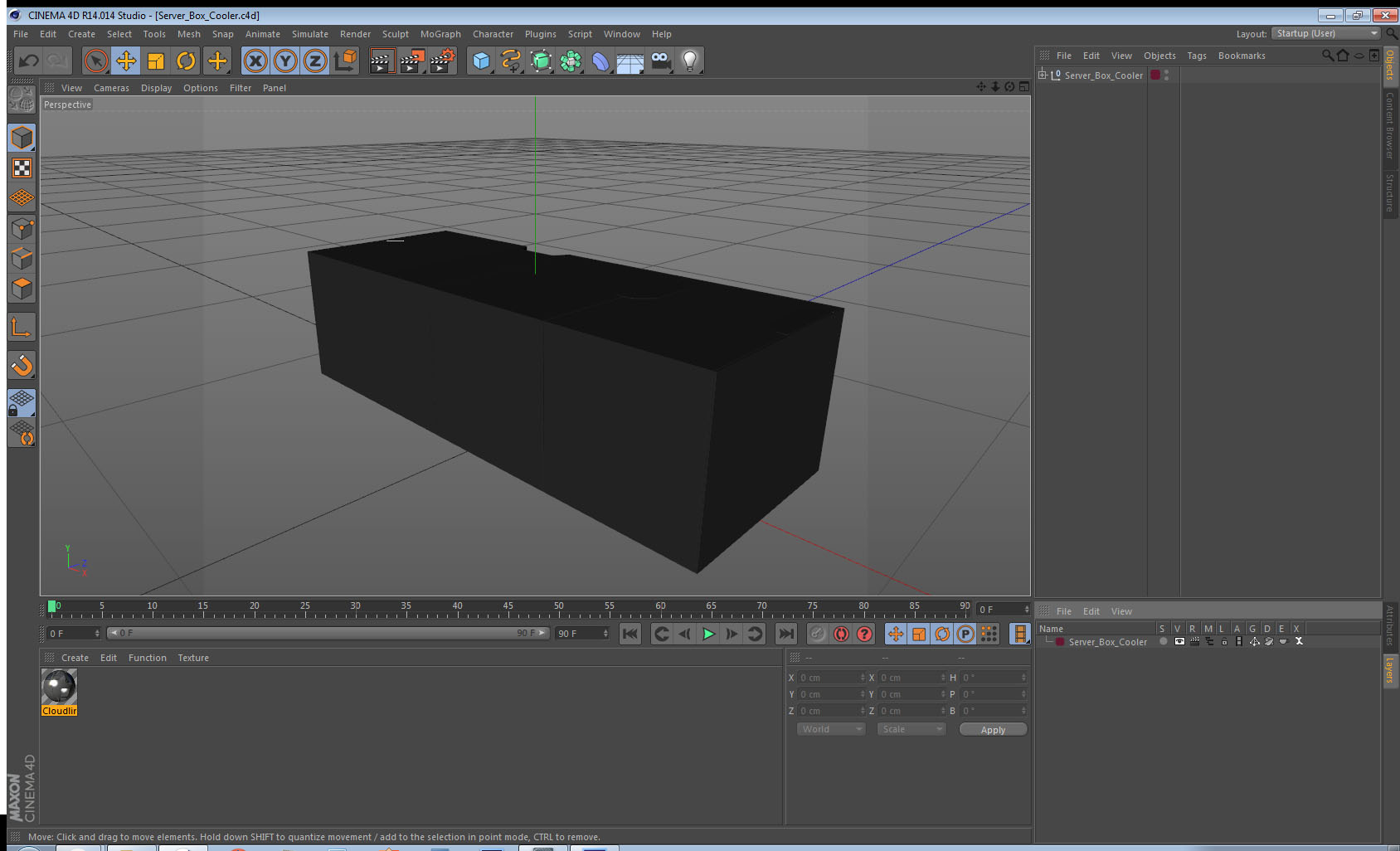This screenshot has height=851, width=1400.
Task: Toggle position keyframe recording
Action: (x=896, y=634)
